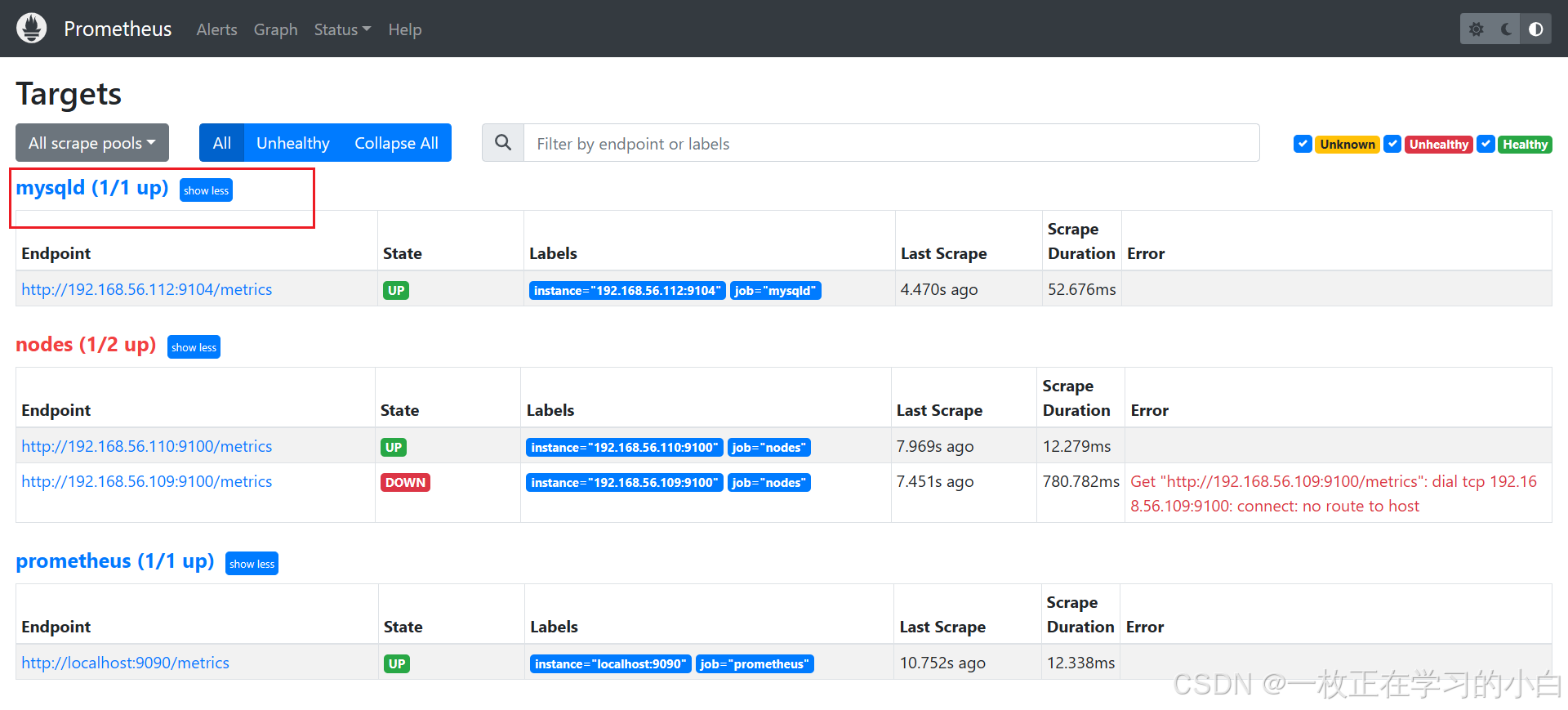Show only Unhealthy targets

(x=292, y=143)
